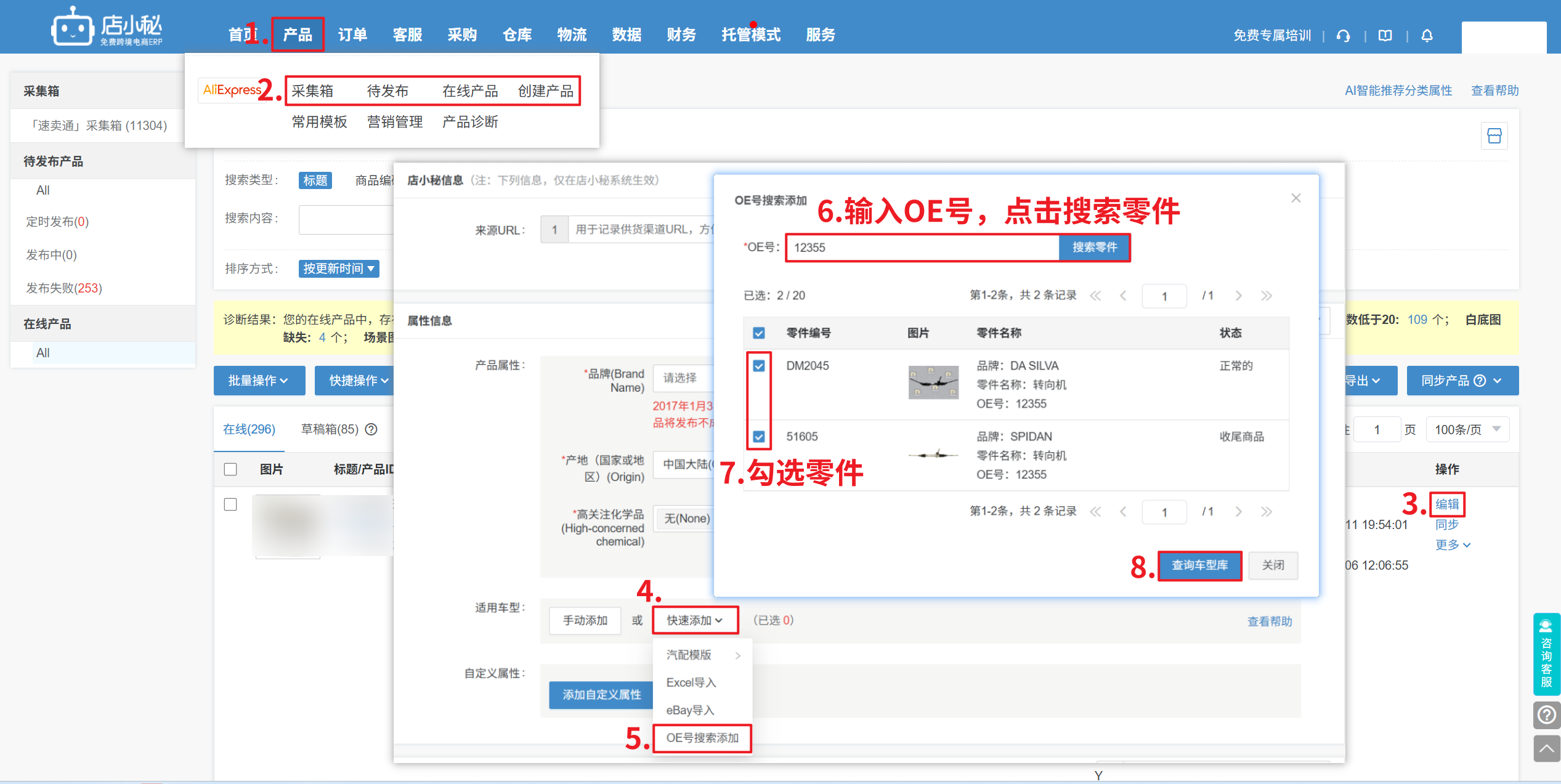Click the OE号 input field
Screen dimensions: 1561x784
click(922, 248)
